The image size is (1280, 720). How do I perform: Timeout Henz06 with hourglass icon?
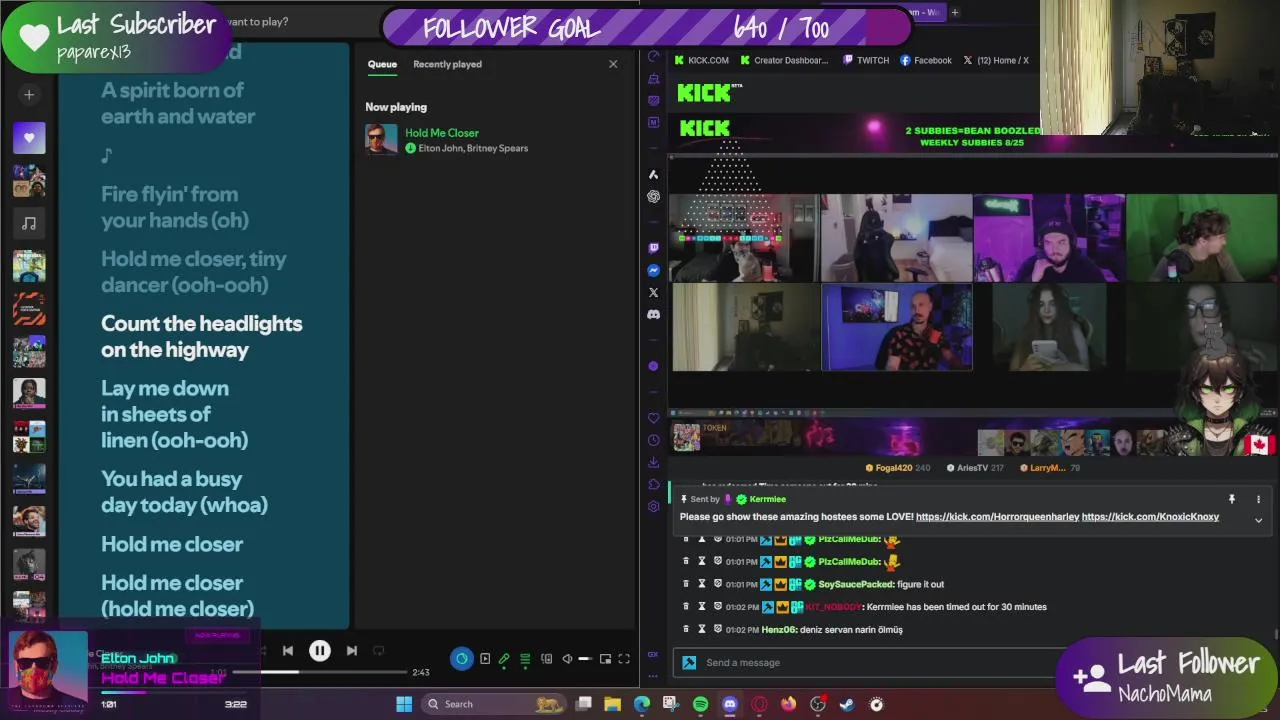pyautogui.click(x=702, y=629)
